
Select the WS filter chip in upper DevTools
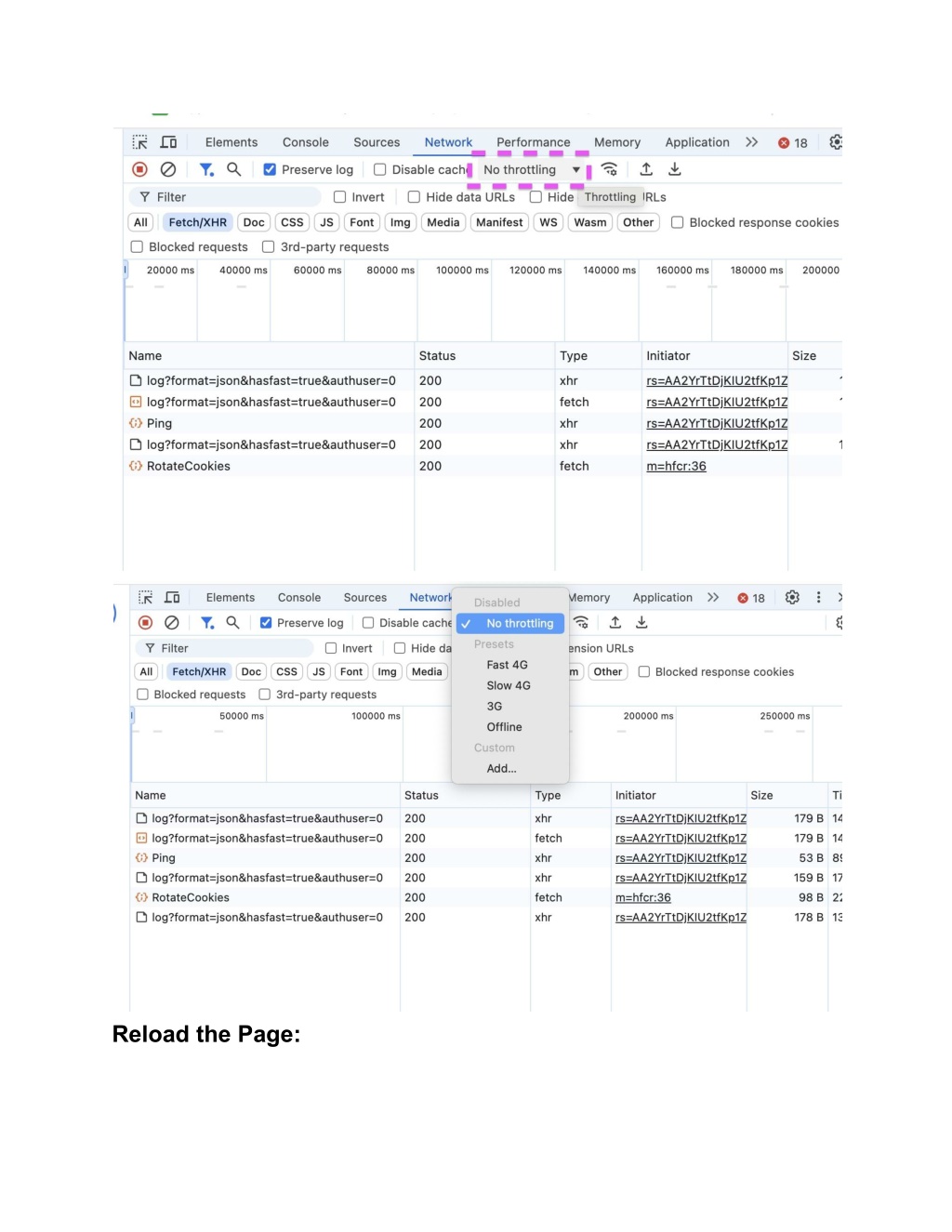click(549, 222)
